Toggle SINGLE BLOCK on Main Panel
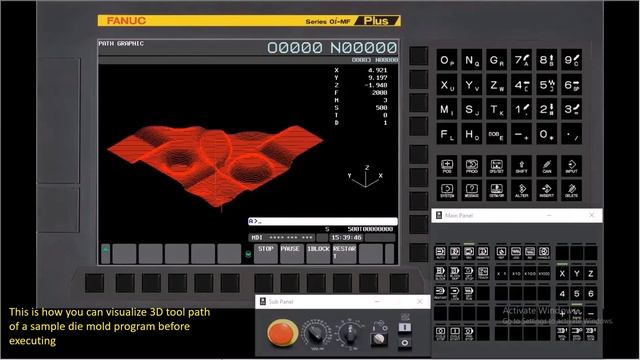 click(440, 273)
